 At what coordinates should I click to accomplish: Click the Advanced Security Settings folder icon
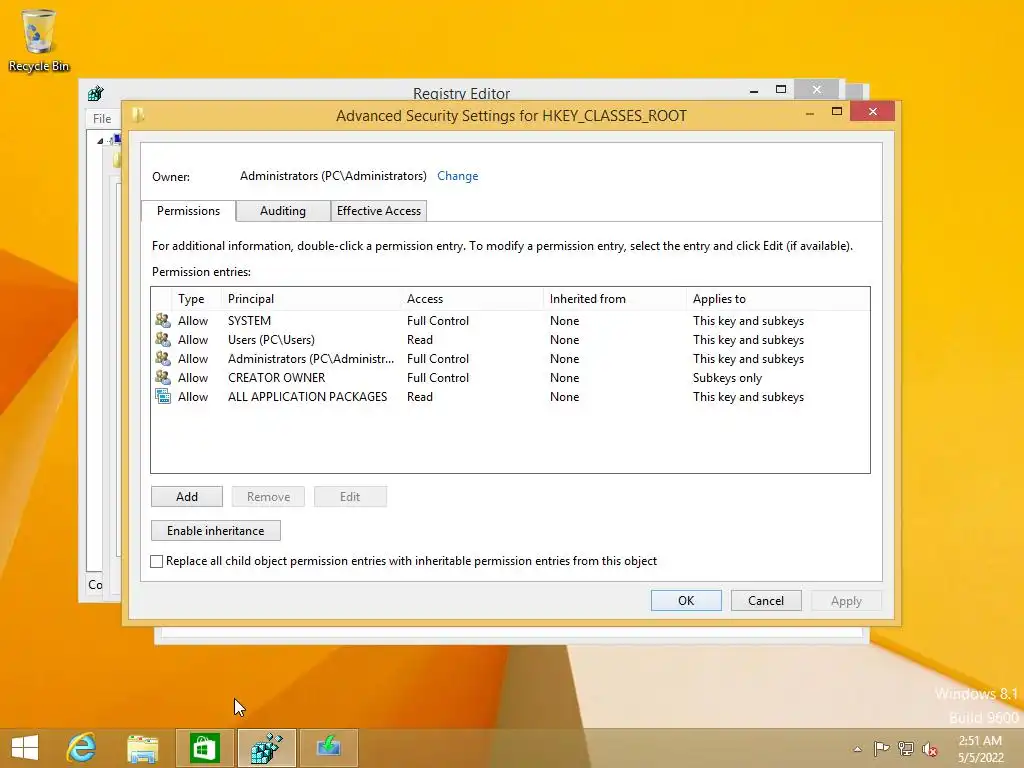tap(138, 116)
